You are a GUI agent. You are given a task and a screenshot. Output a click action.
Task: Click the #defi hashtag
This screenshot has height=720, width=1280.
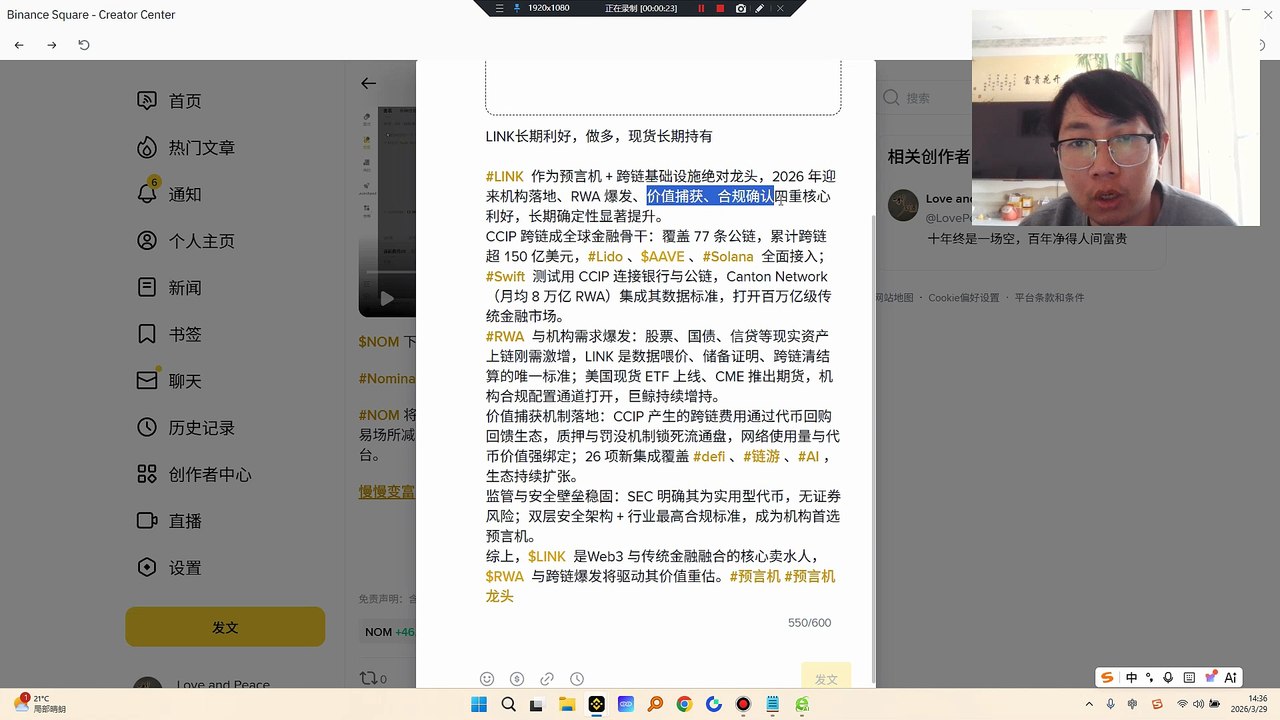pos(709,457)
